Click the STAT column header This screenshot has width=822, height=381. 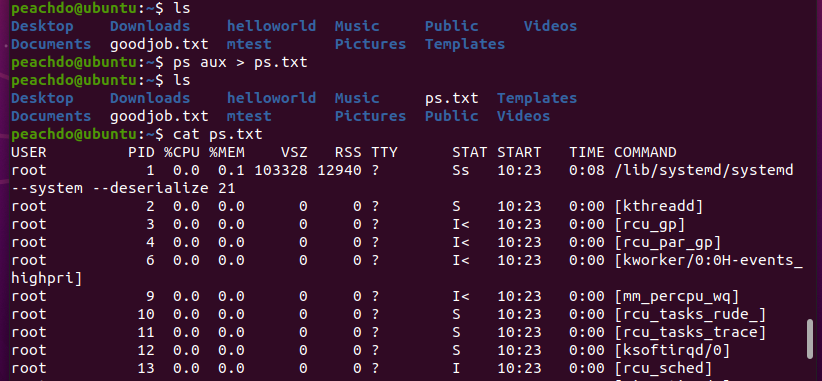pos(470,153)
